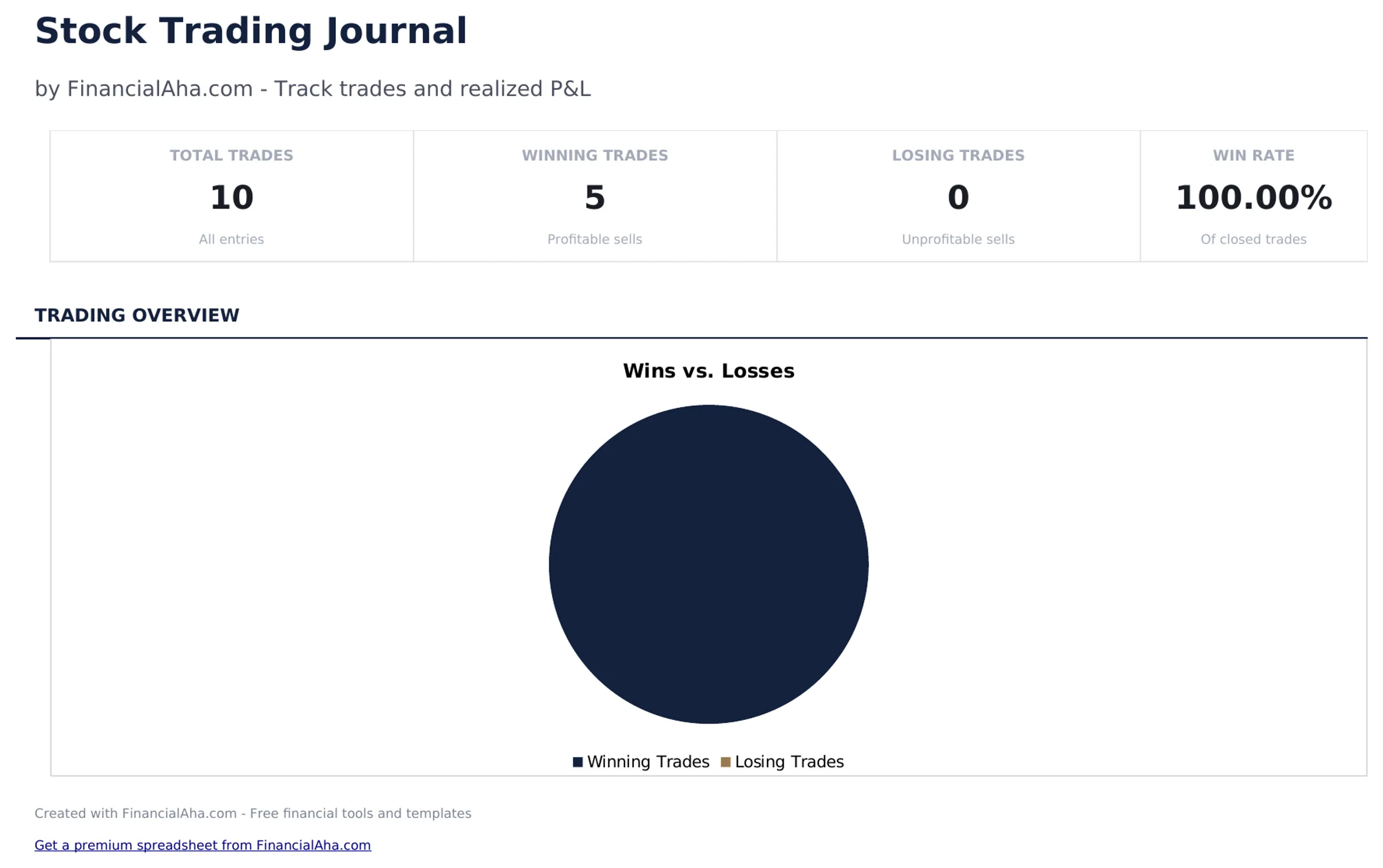
Task: Click the All entries caption text
Action: point(231,239)
